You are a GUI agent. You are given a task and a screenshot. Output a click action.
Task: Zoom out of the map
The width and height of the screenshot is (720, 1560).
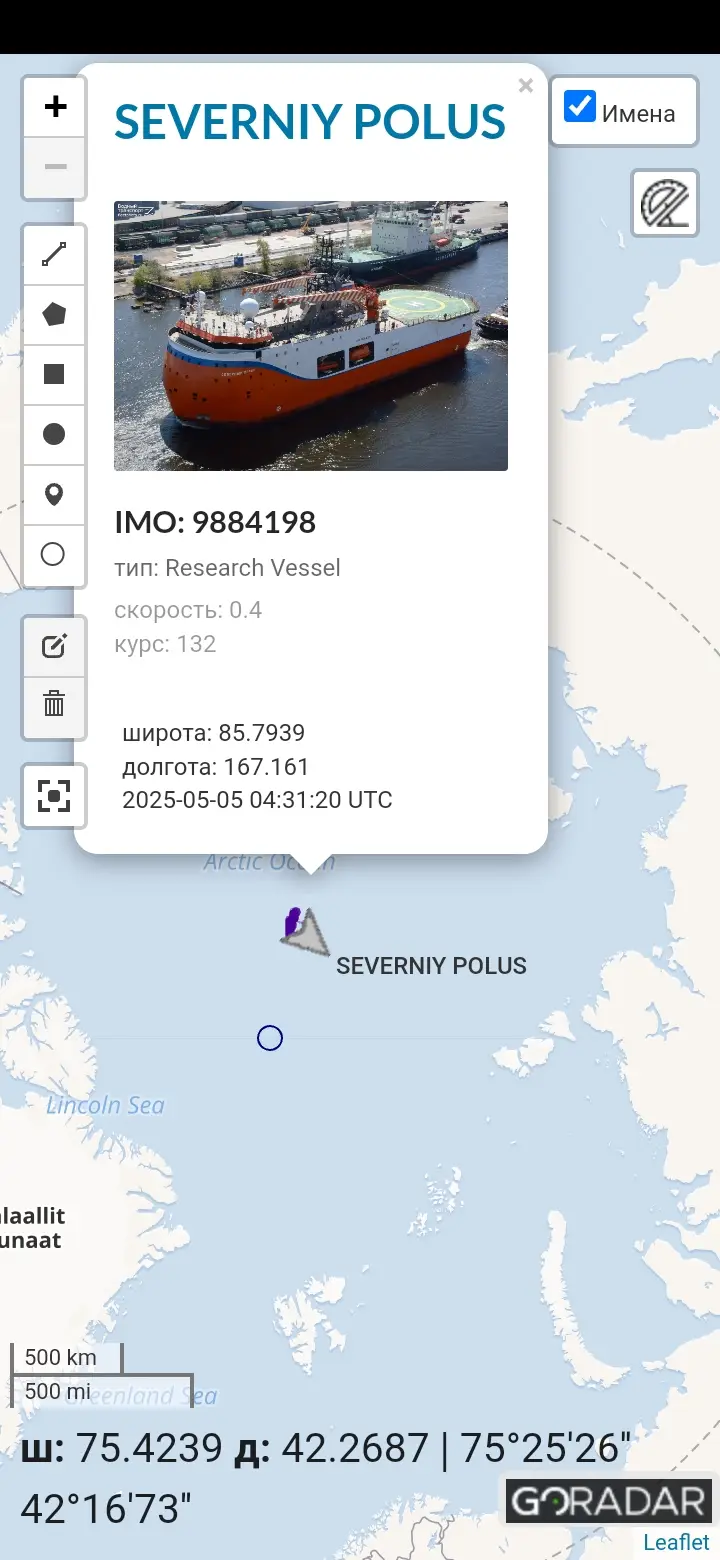[x=55, y=165]
